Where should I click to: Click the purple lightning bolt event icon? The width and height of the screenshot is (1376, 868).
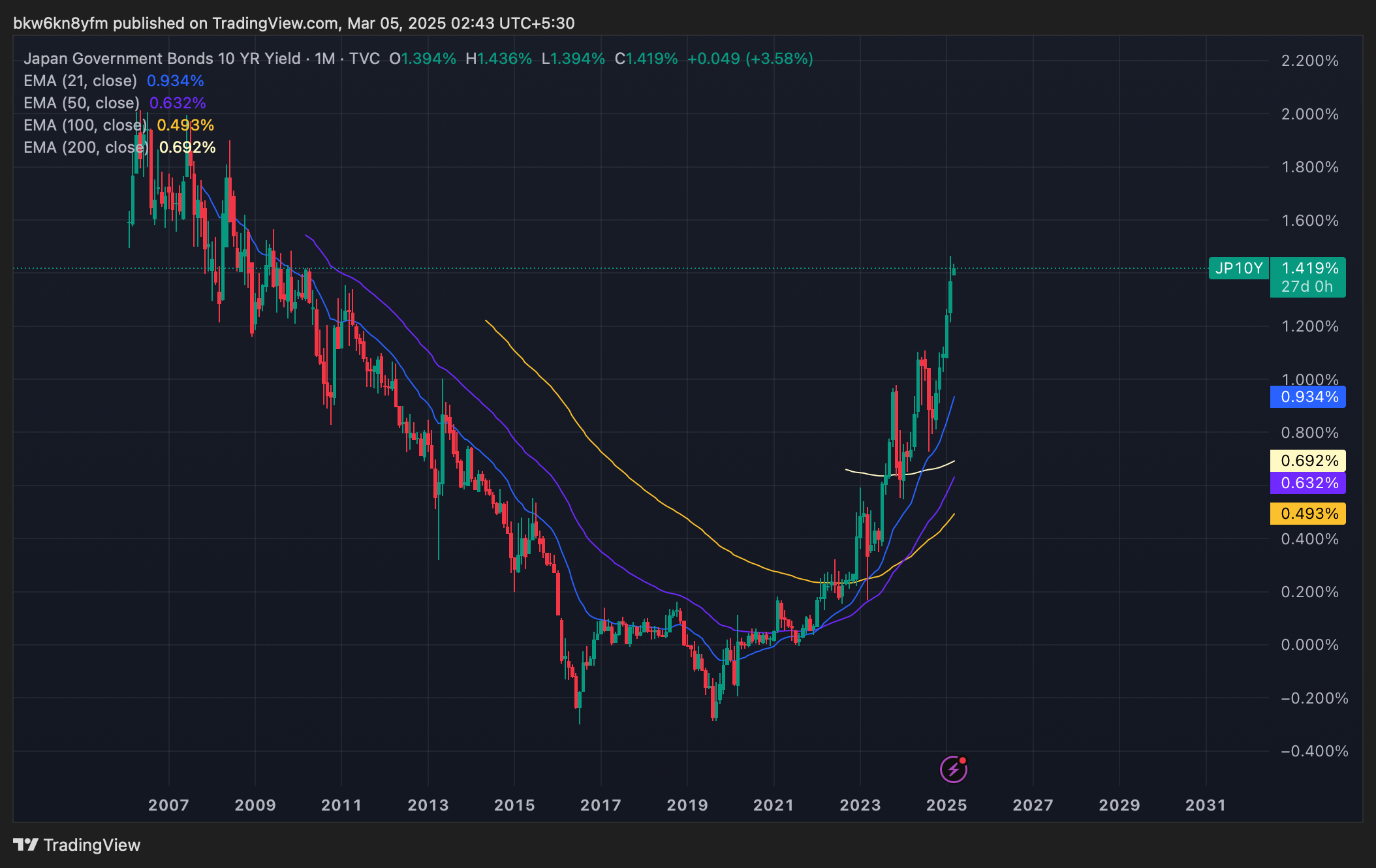[953, 769]
